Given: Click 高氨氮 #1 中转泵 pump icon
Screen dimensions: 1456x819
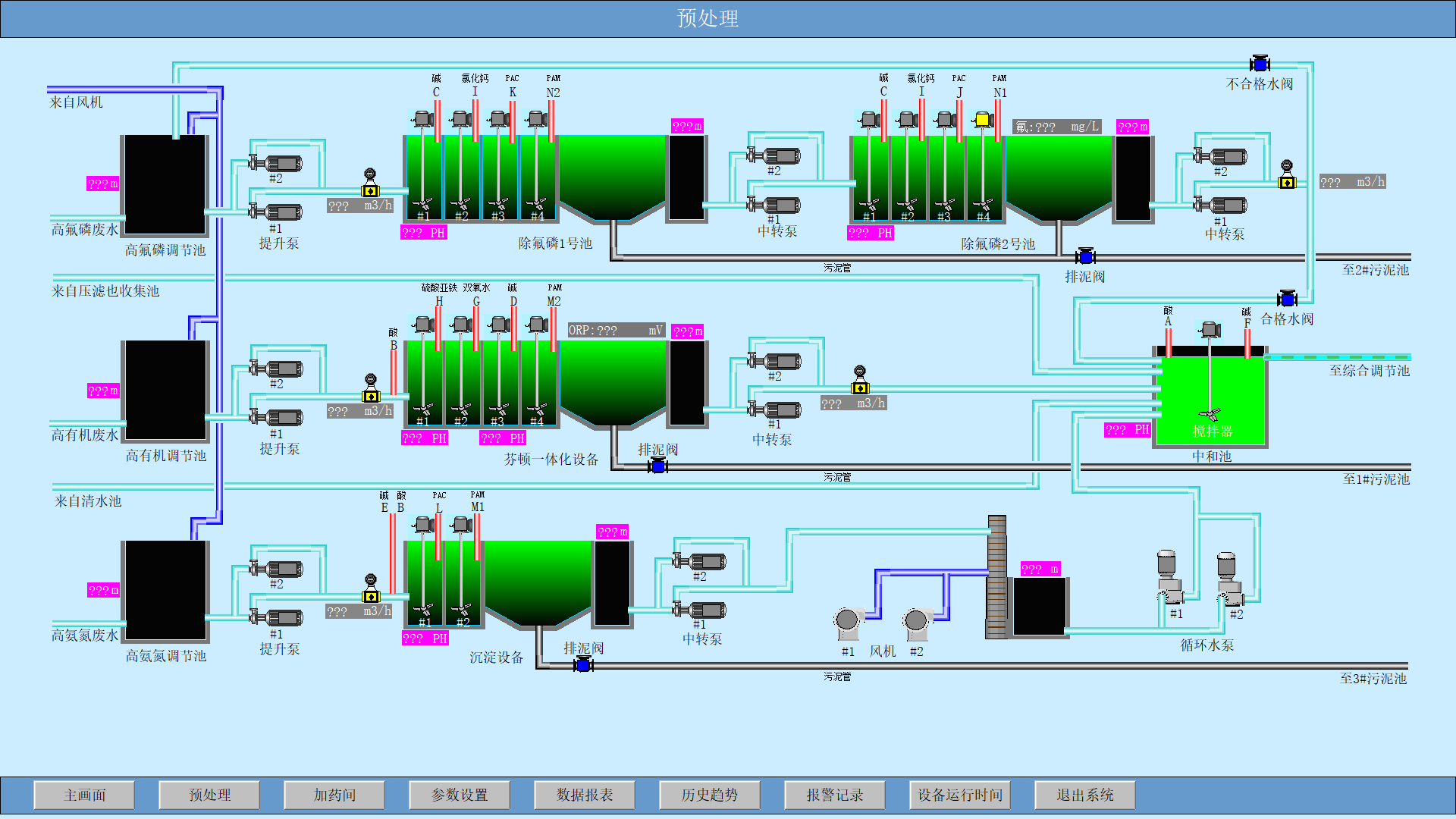Looking at the screenshot, I should pyautogui.click(x=701, y=610).
